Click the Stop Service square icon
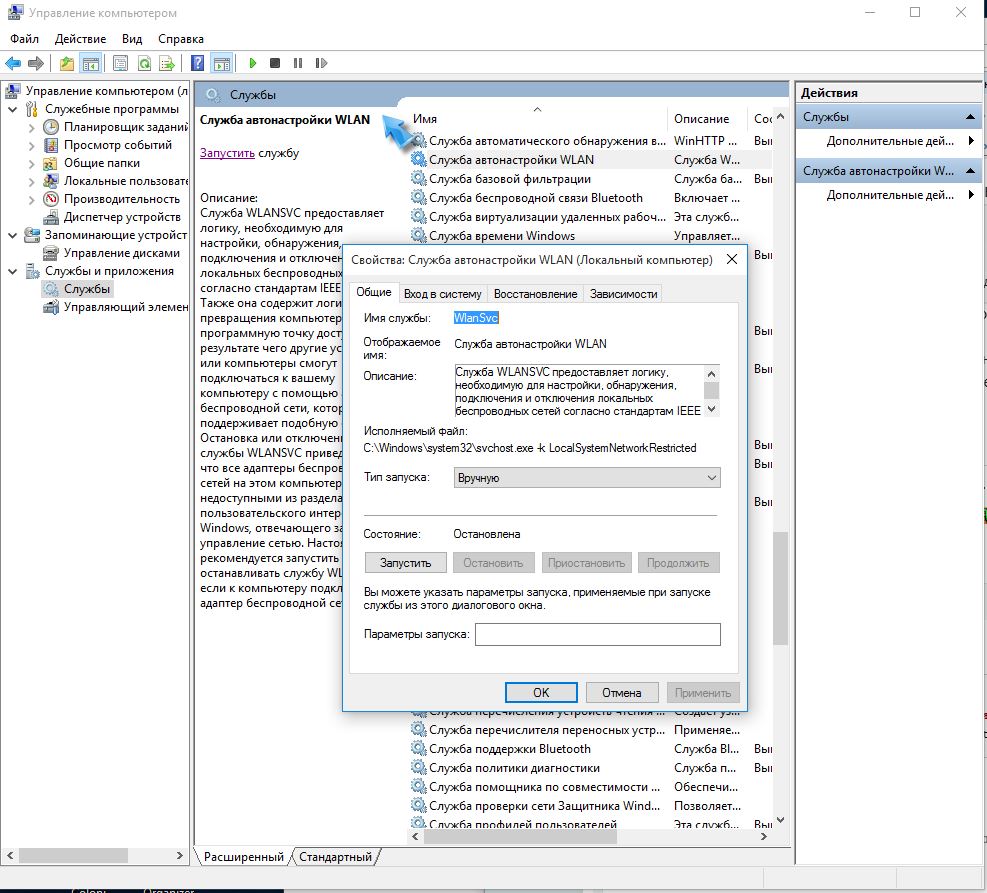This screenshot has height=893, width=987. coord(276,63)
